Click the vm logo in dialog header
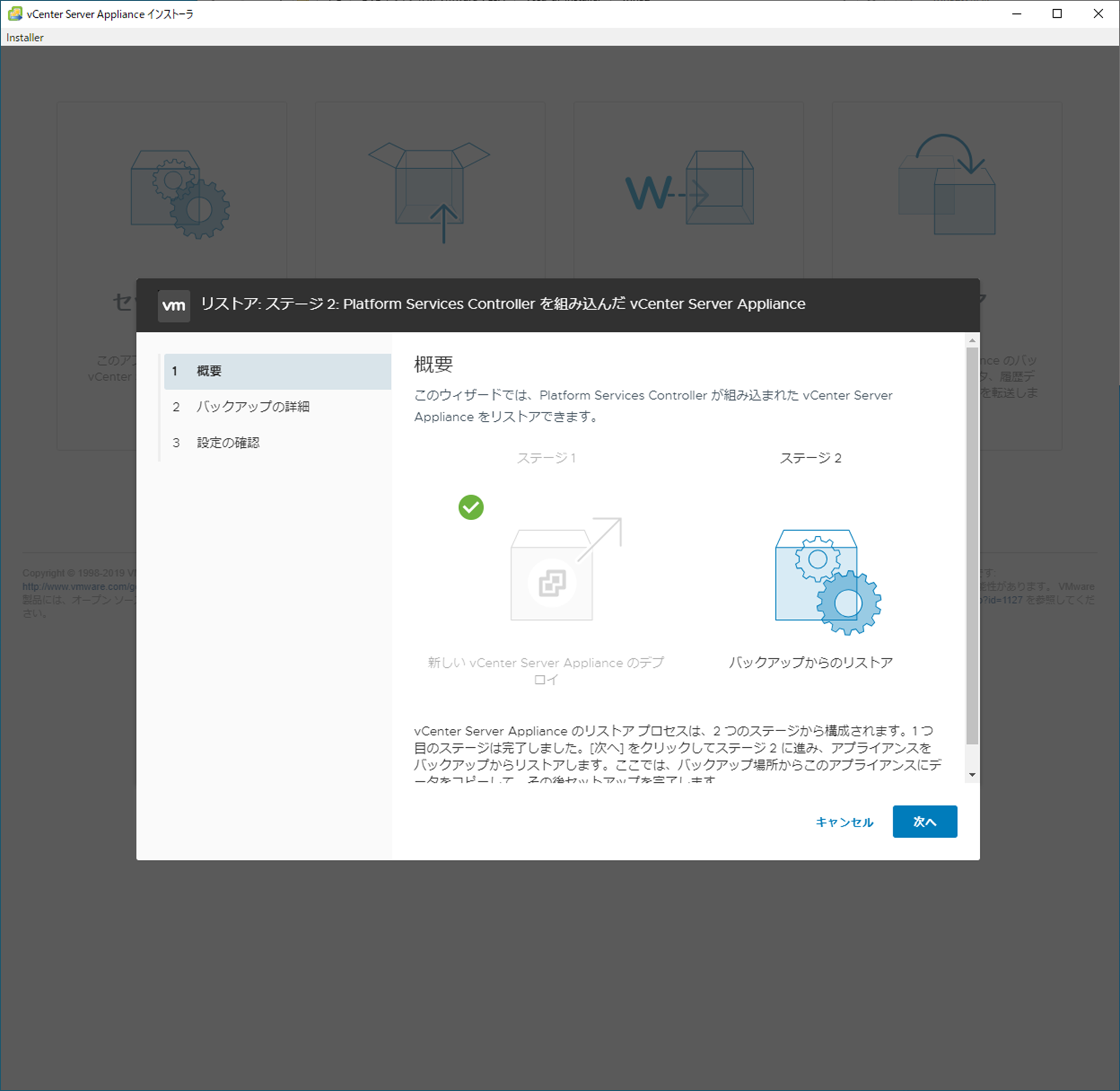Viewport: 1120px width, 1091px height. (x=174, y=306)
